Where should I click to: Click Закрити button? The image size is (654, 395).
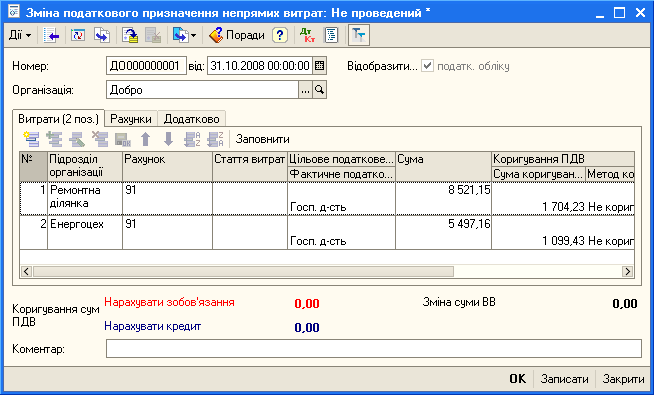point(624,379)
